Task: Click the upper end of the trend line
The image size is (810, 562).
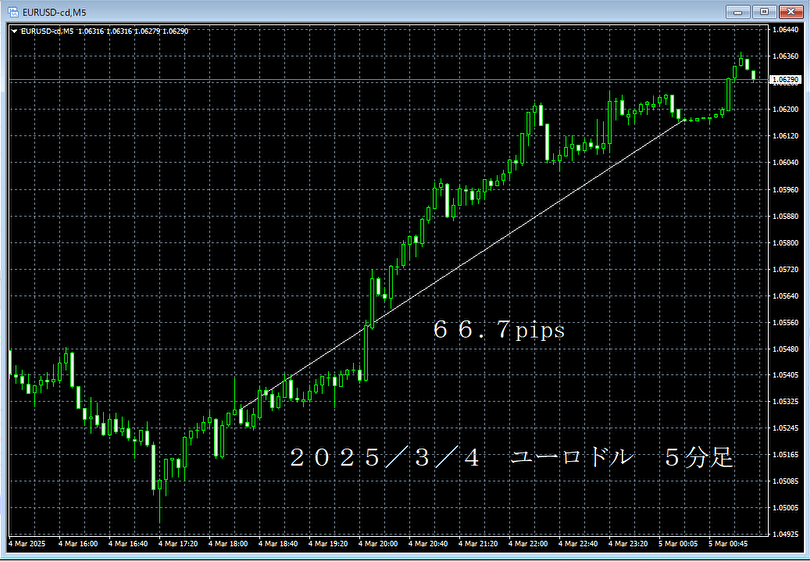Action: click(x=686, y=120)
